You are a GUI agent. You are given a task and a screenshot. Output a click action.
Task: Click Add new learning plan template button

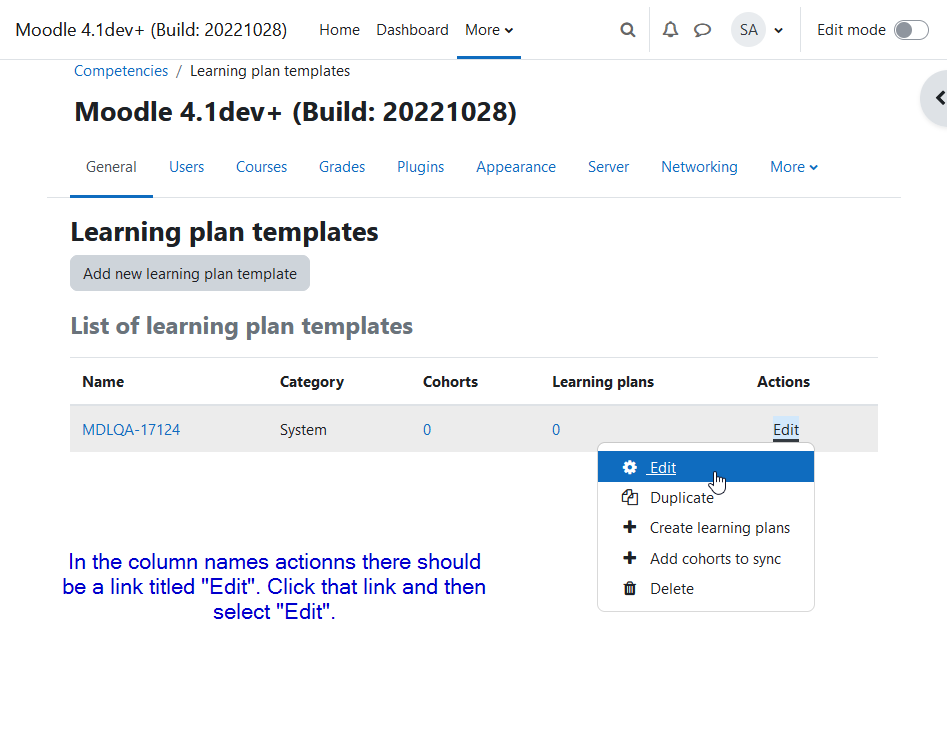click(x=190, y=273)
